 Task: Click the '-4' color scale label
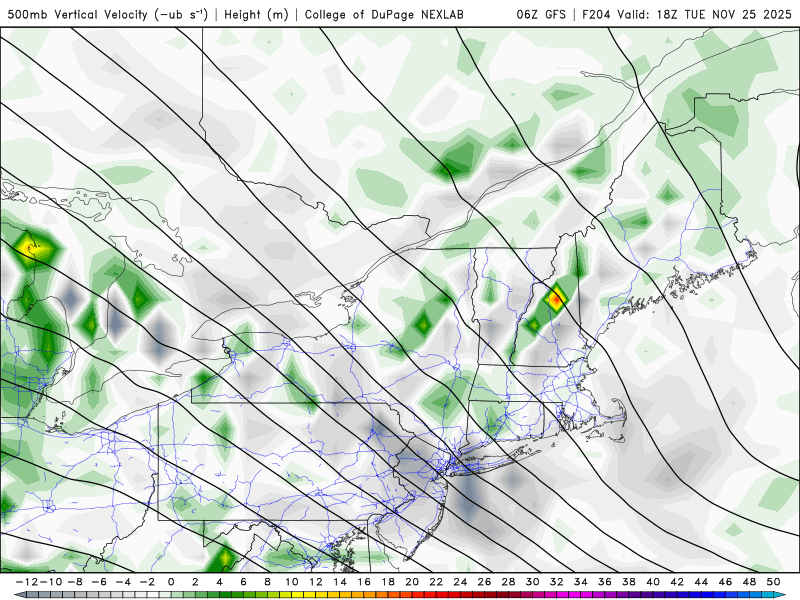click(123, 582)
